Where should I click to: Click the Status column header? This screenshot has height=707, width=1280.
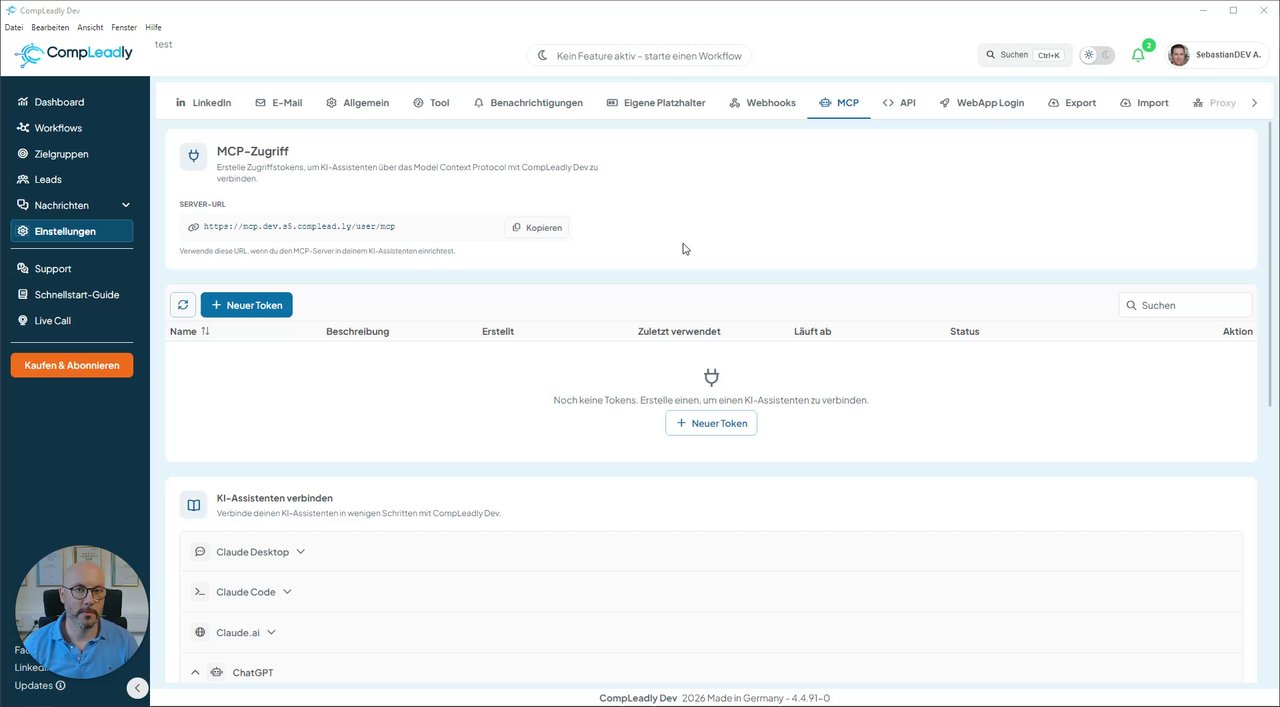964,331
